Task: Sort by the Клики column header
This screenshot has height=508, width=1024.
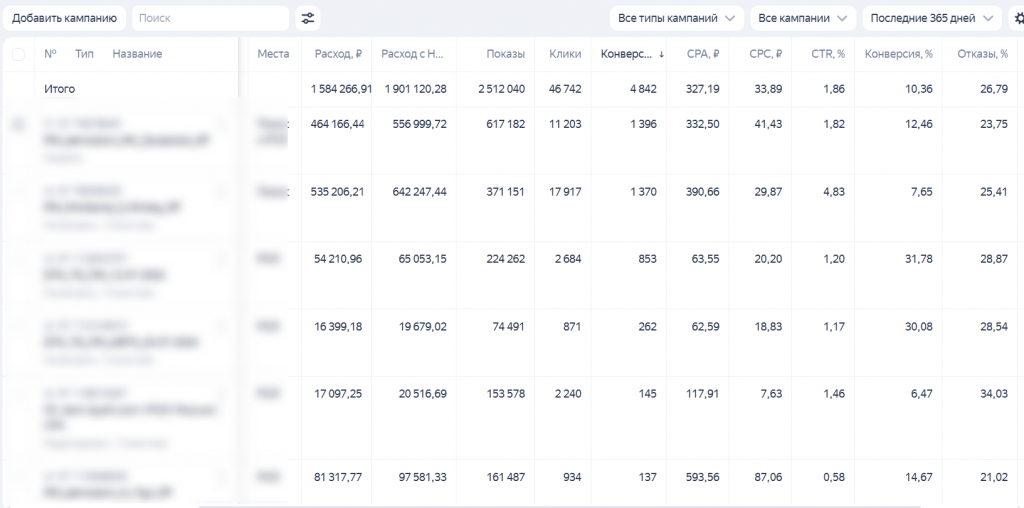Action: click(565, 54)
